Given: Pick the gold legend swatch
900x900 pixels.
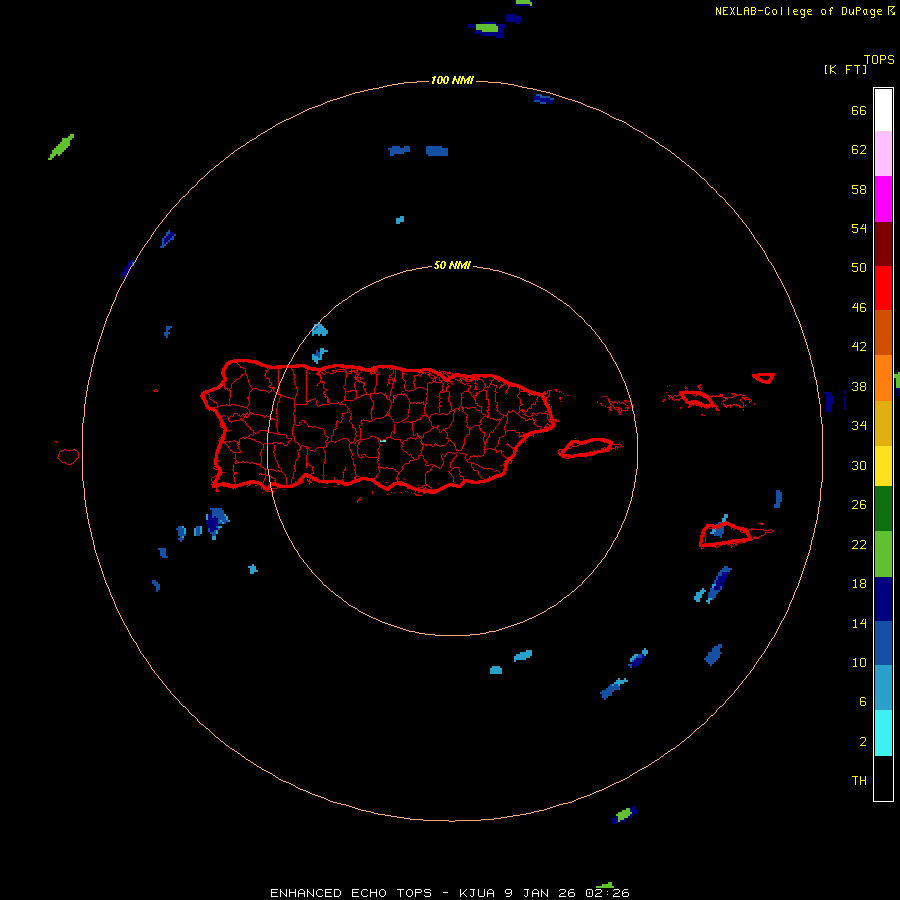Looking at the screenshot, I should pyautogui.click(x=883, y=424).
